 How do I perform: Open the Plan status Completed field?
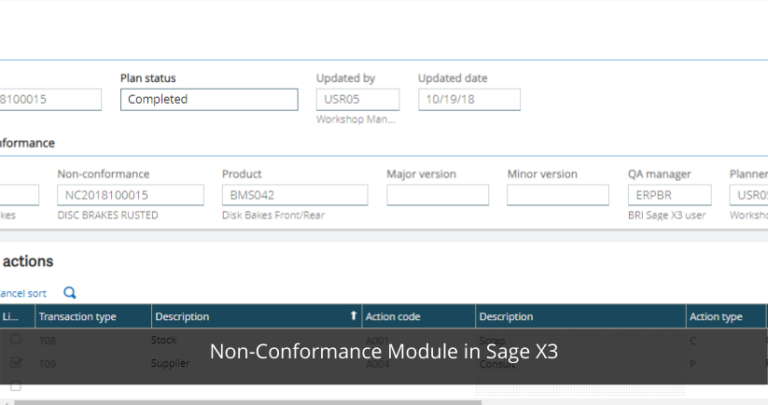(x=209, y=99)
